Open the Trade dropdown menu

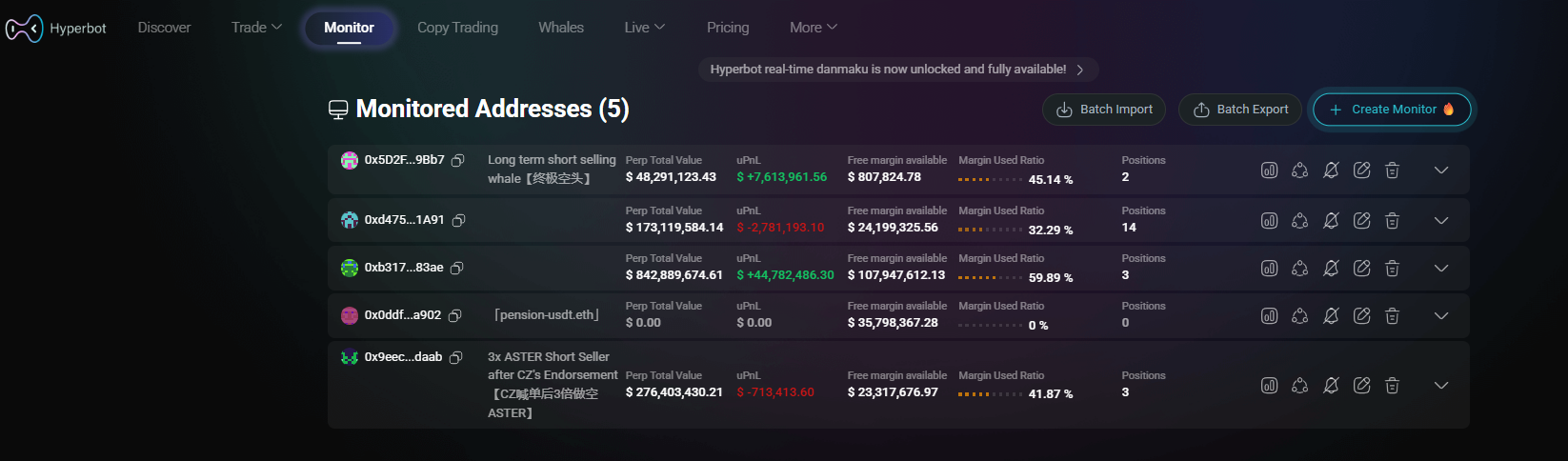(x=256, y=28)
